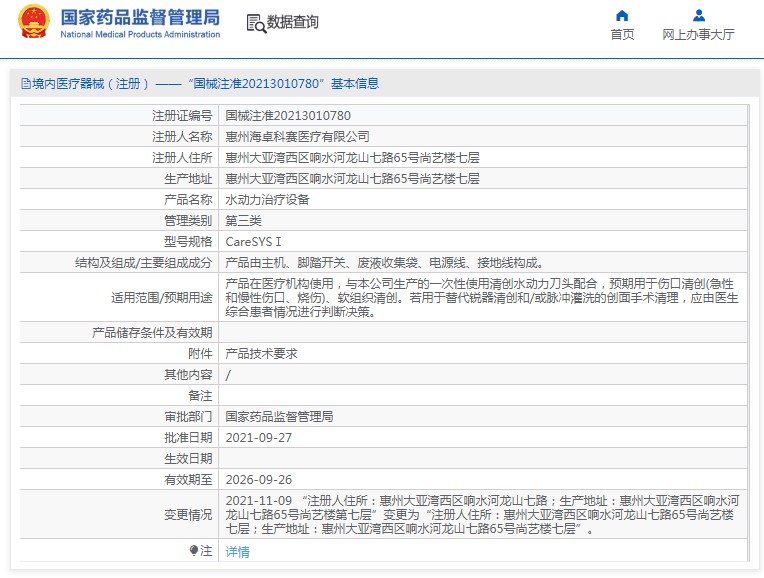Click the 有效期至 row label
Viewport: 764px width, 578px height.
coord(188,480)
